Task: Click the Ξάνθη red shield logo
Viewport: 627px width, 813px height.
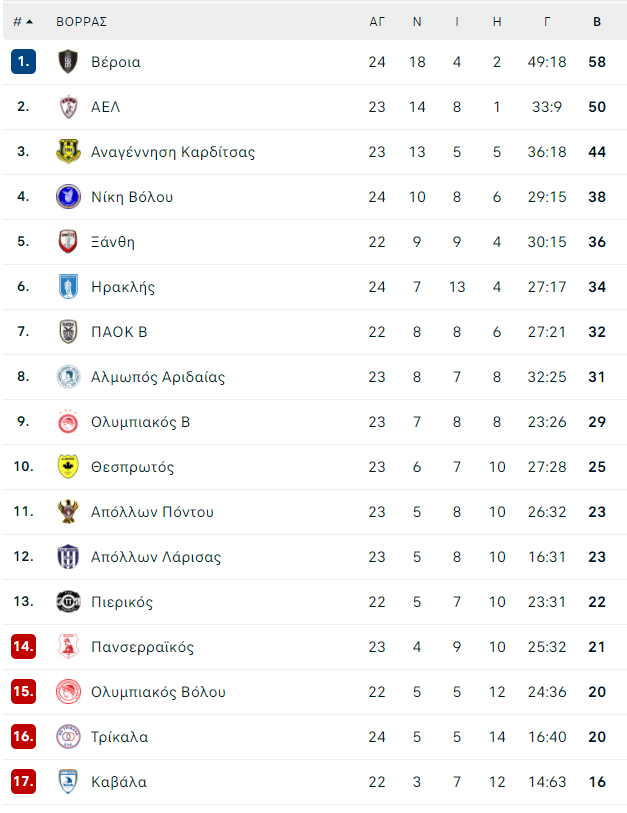Action: pos(68,242)
